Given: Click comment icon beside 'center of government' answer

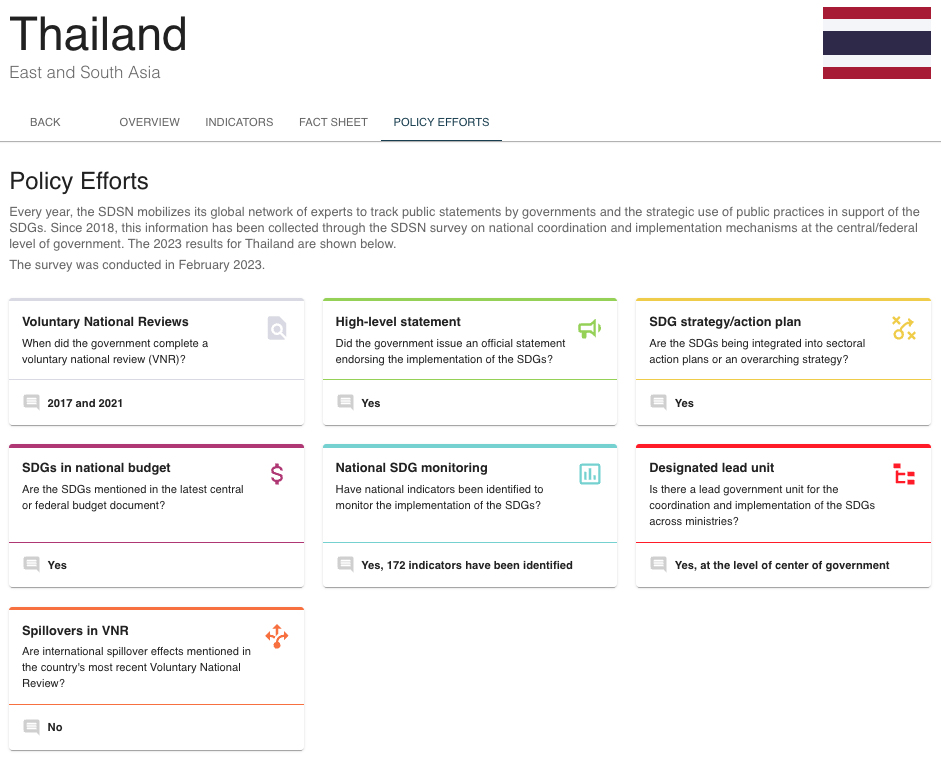Looking at the screenshot, I should pyautogui.click(x=658, y=564).
